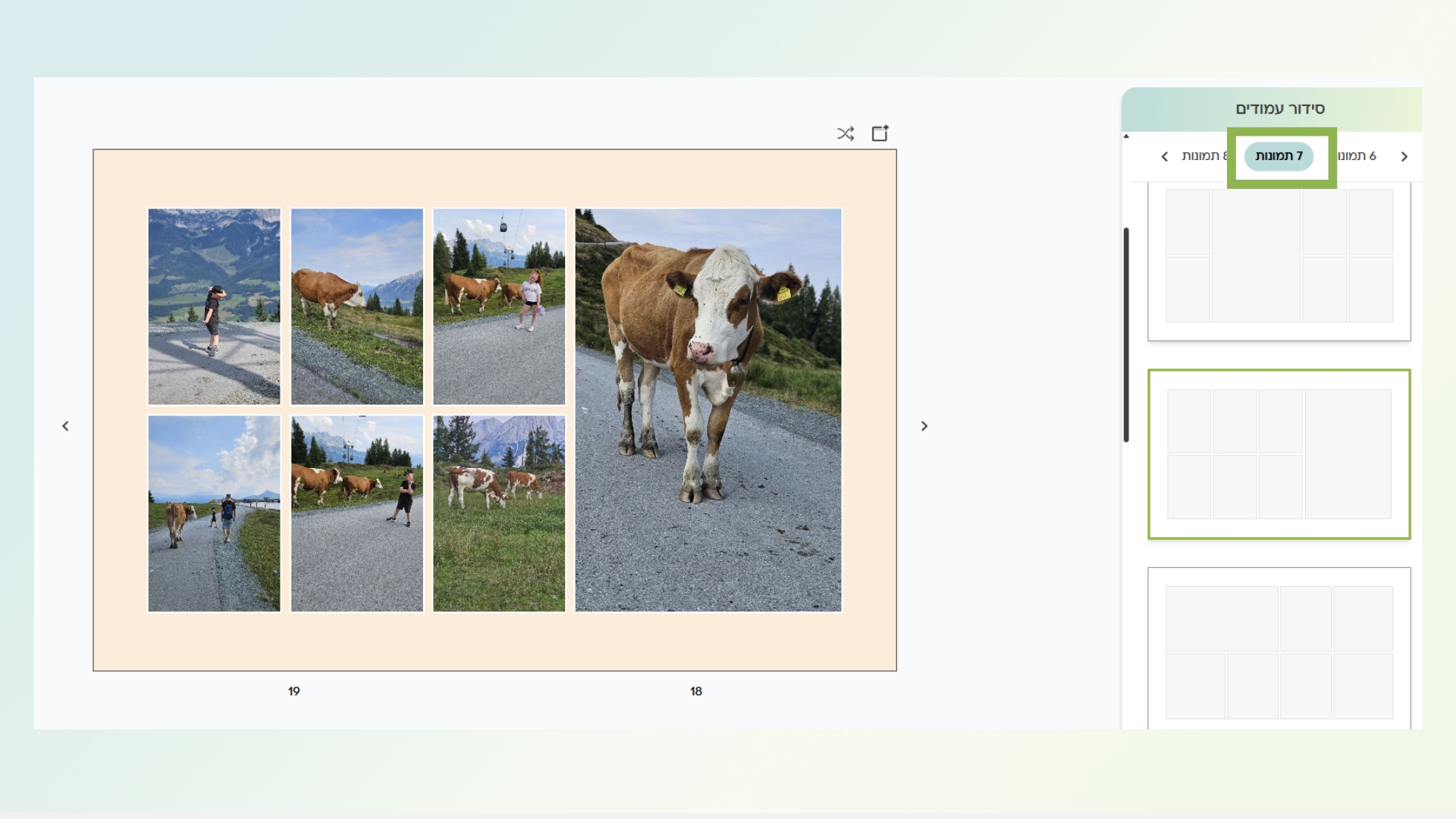Image resolution: width=1456 pixels, height=819 pixels.
Task: Select the 7 תמונות tab
Action: click(1279, 156)
